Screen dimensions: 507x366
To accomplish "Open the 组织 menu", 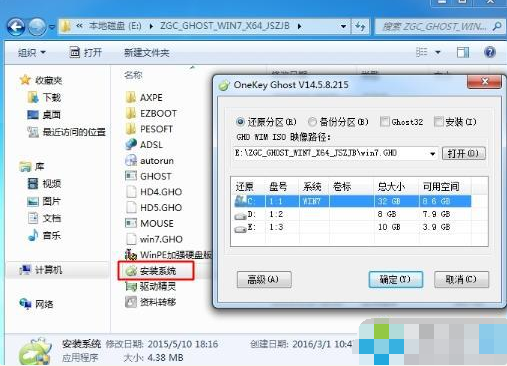I will pyautogui.click(x=32, y=52).
